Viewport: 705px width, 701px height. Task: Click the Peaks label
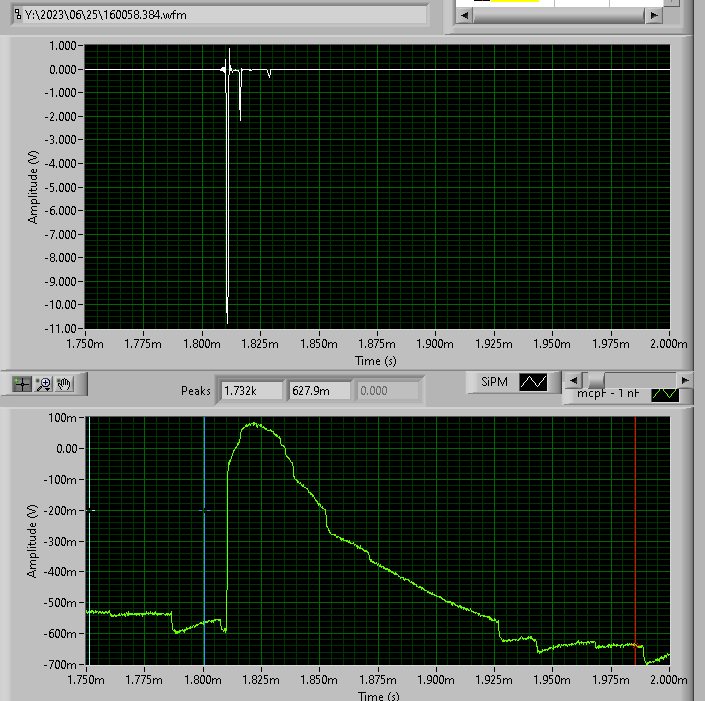[x=196, y=391]
